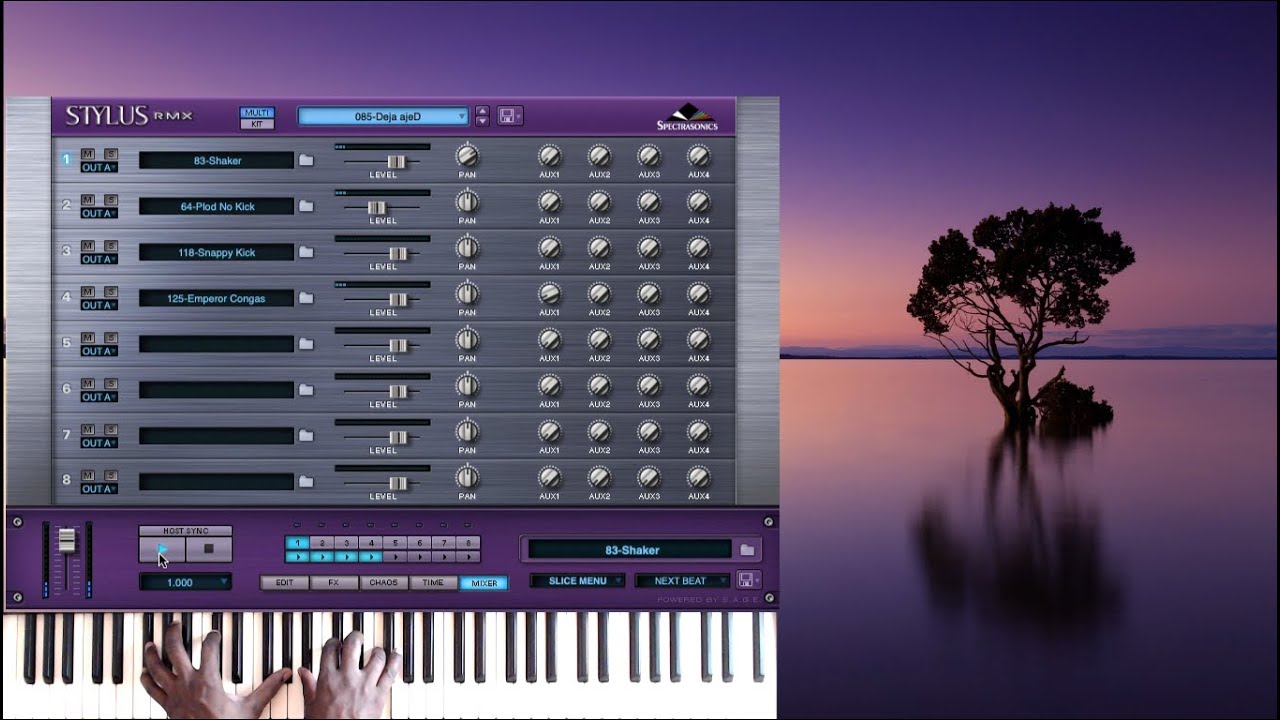The height and width of the screenshot is (720, 1280).
Task: Open folder icon on empty part 7
Action: click(306, 436)
